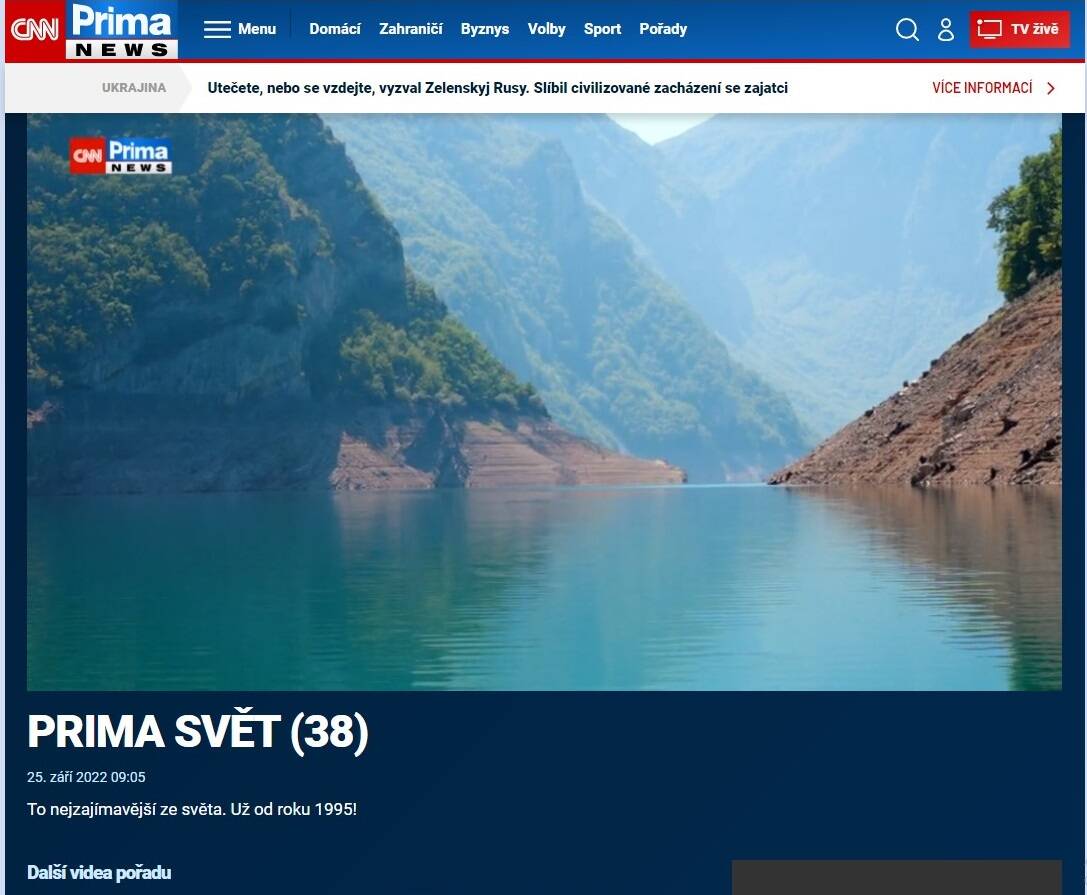1087x895 pixels.
Task: Click the CNN Prima News watermark in the video
Action: (x=121, y=156)
